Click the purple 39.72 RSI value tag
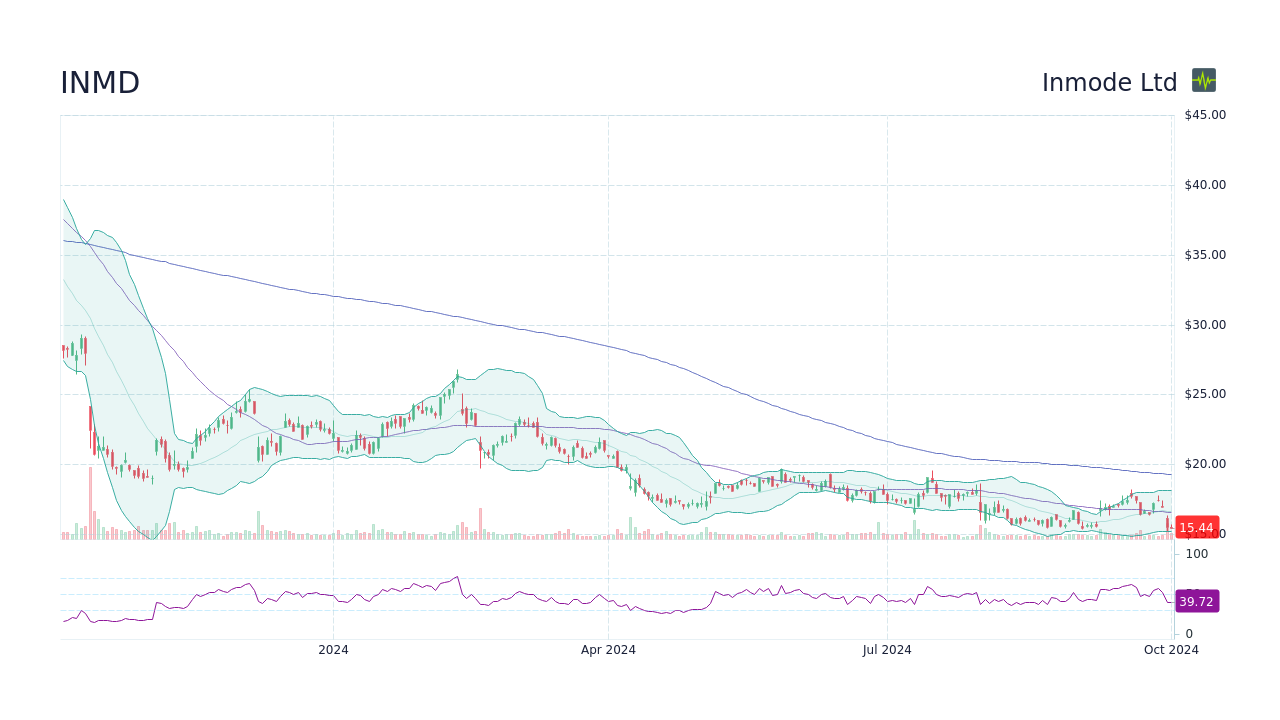 coord(1196,601)
